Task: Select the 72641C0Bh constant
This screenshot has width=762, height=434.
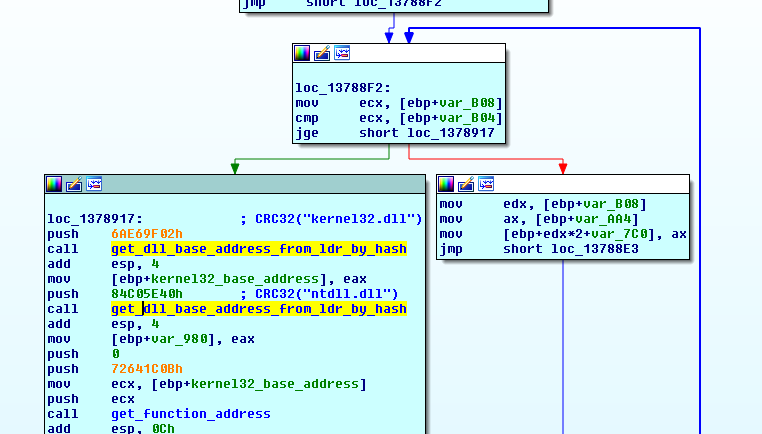Action: 146,369
